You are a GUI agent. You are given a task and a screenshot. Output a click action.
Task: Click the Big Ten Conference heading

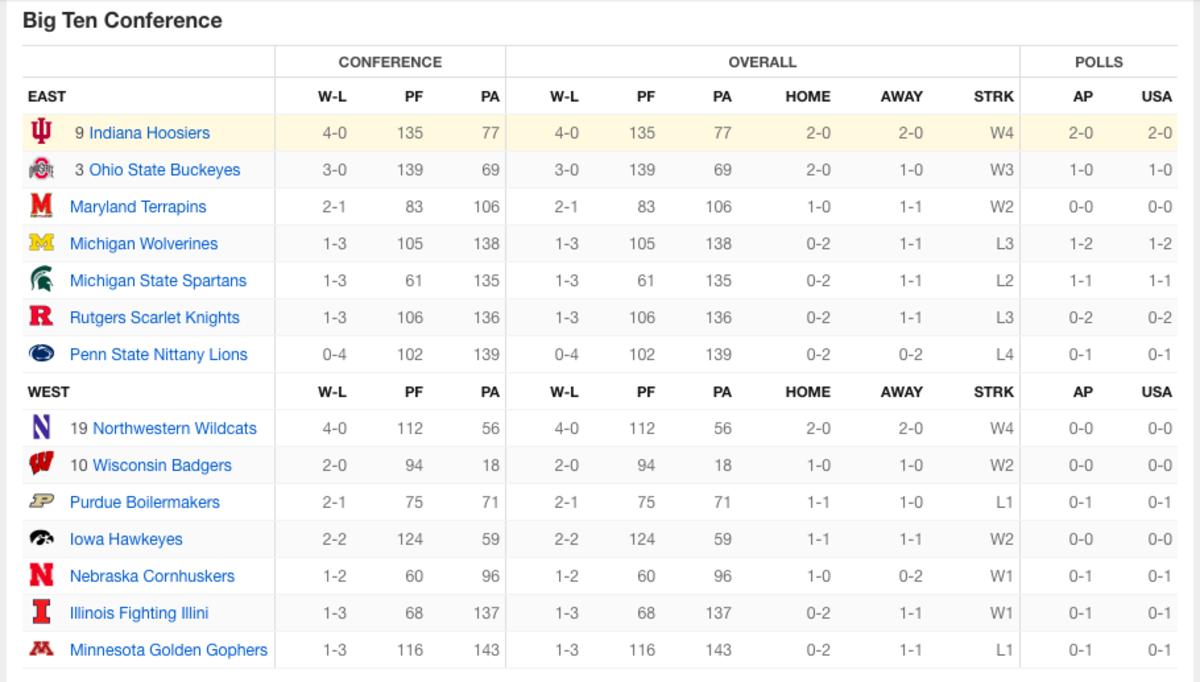(x=122, y=20)
